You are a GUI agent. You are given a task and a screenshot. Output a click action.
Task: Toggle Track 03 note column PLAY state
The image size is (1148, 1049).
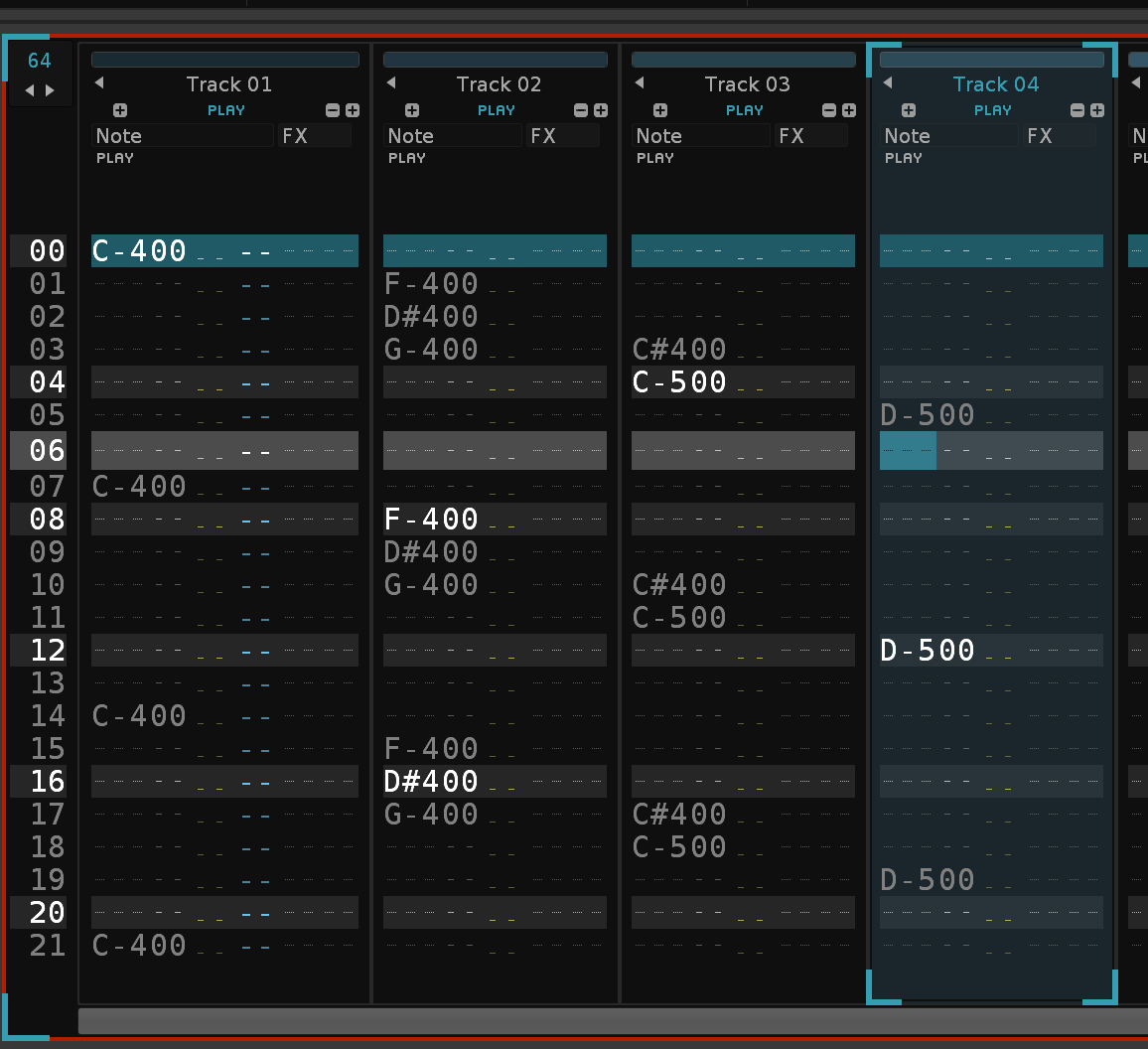(655, 158)
